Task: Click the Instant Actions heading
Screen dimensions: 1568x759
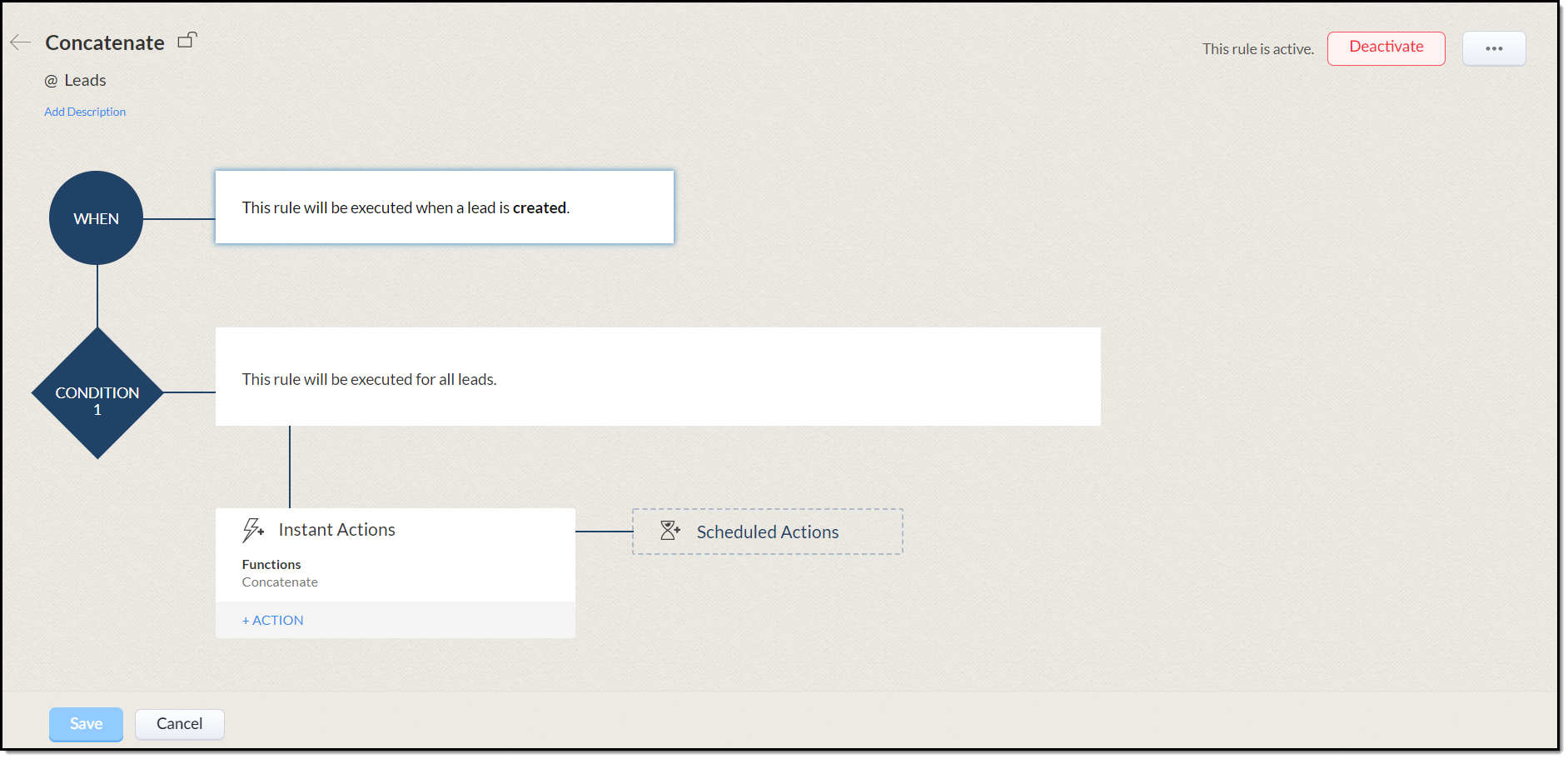Action: pos(336,530)
